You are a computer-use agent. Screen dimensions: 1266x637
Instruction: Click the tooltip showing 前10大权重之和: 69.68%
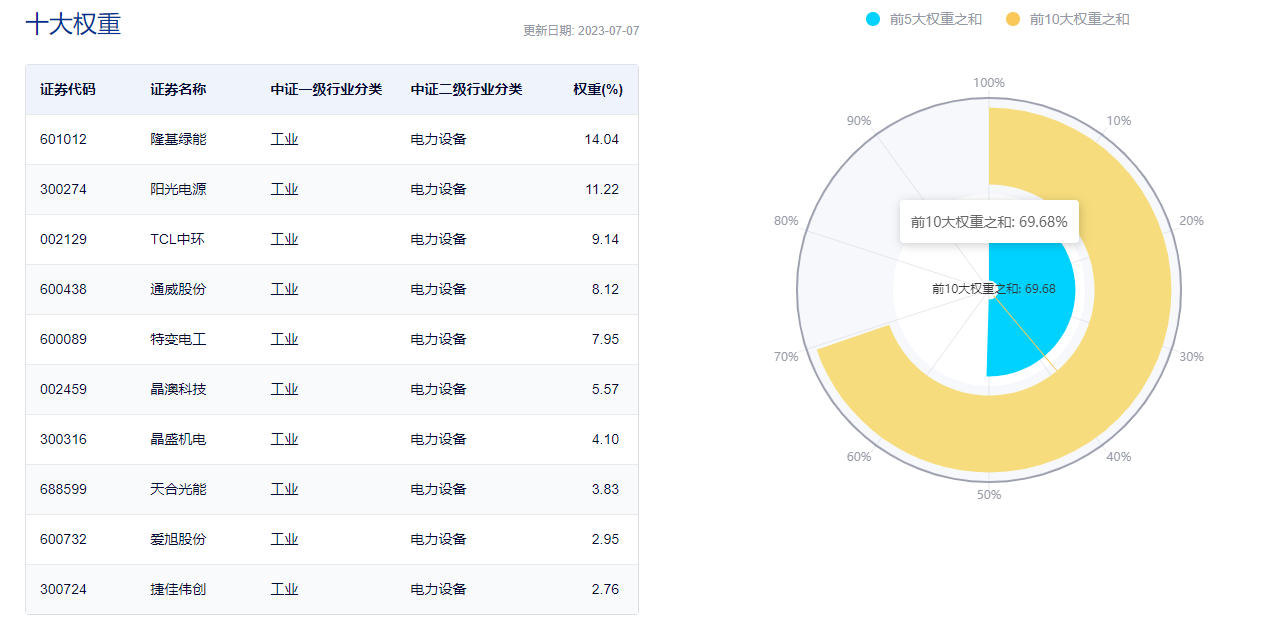(x=988, y=220)
